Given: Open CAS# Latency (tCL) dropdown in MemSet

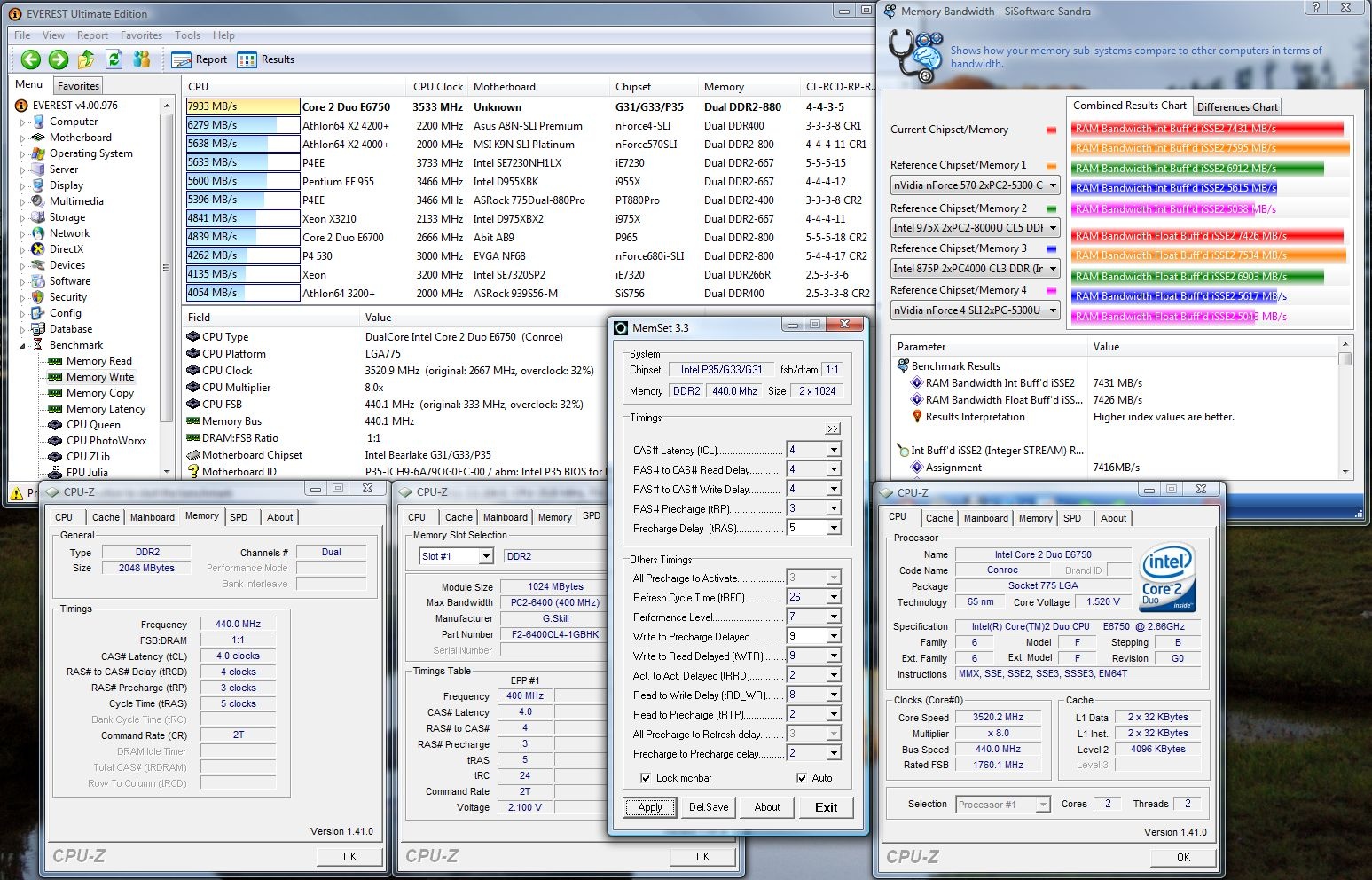Looking at the screenshot, I should point(833,450).
